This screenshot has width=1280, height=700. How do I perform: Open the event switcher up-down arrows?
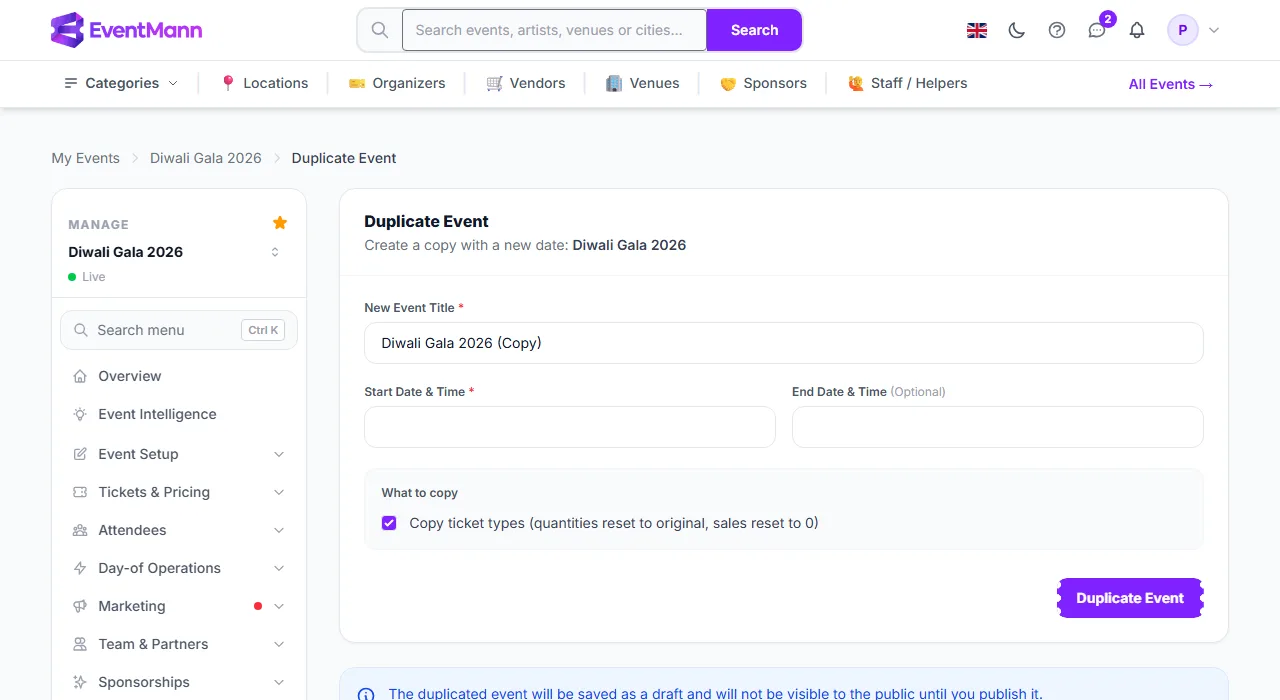pyautogui.click(x=275, y=252)
